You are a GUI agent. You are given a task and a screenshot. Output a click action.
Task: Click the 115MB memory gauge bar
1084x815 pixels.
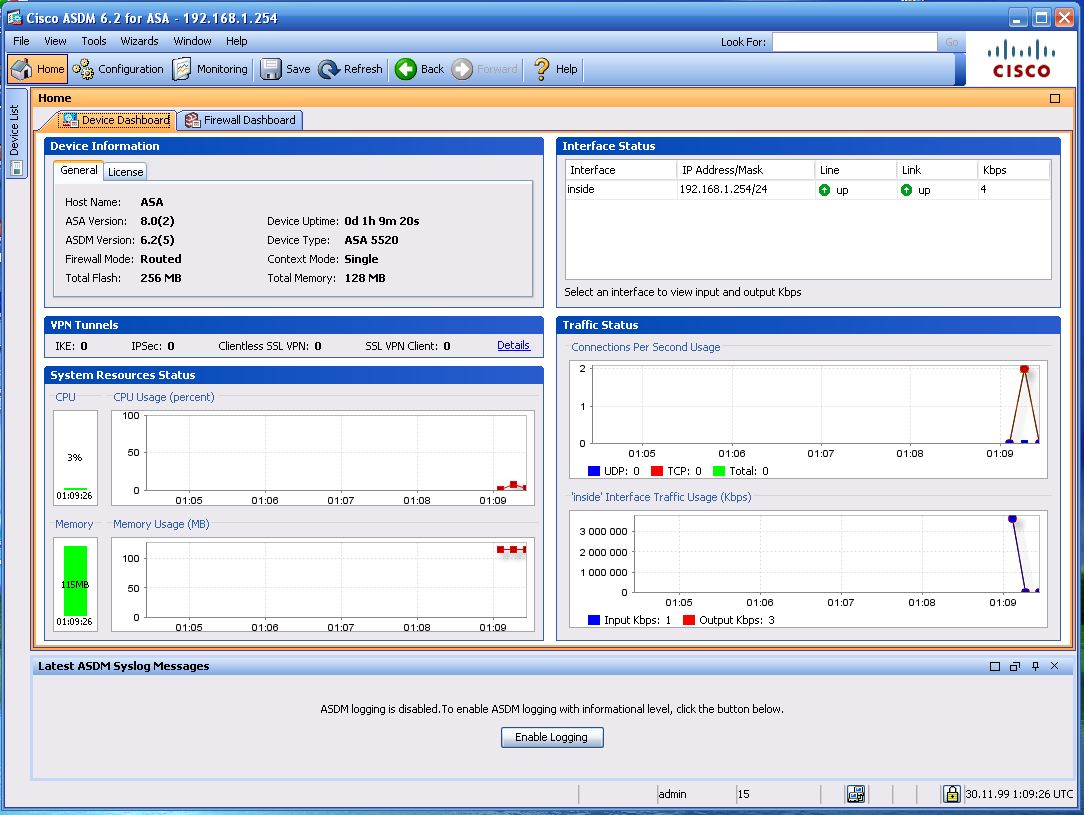pyautogui.click(x=75, y=581)
